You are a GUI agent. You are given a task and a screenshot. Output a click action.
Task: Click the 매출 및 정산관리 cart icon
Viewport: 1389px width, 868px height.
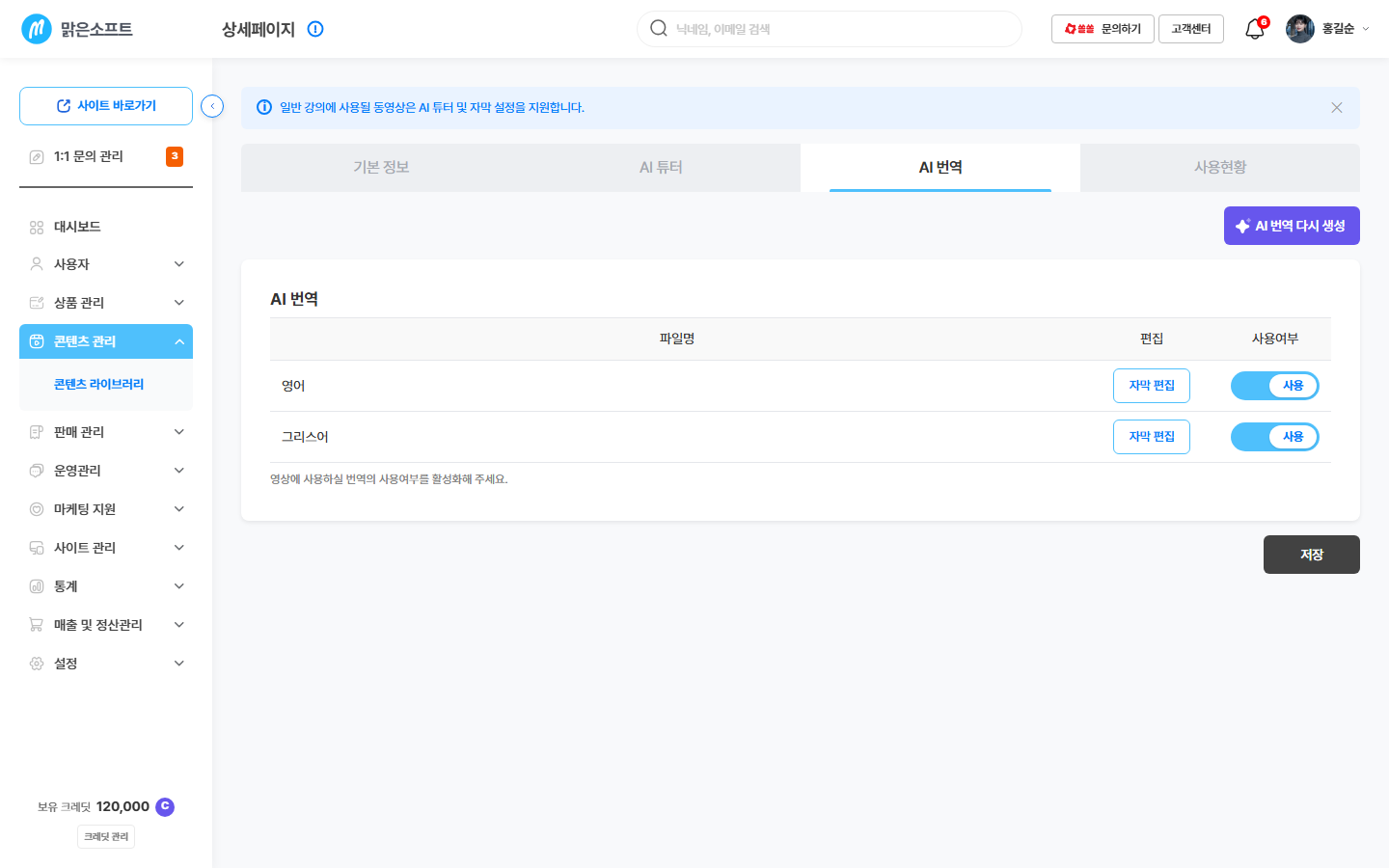point(37,625)
